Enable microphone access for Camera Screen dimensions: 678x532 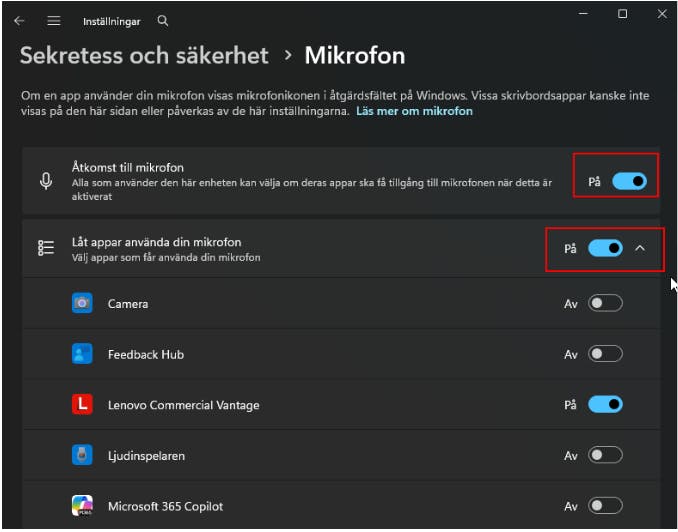pyautogui.click(x=605, y=303)
